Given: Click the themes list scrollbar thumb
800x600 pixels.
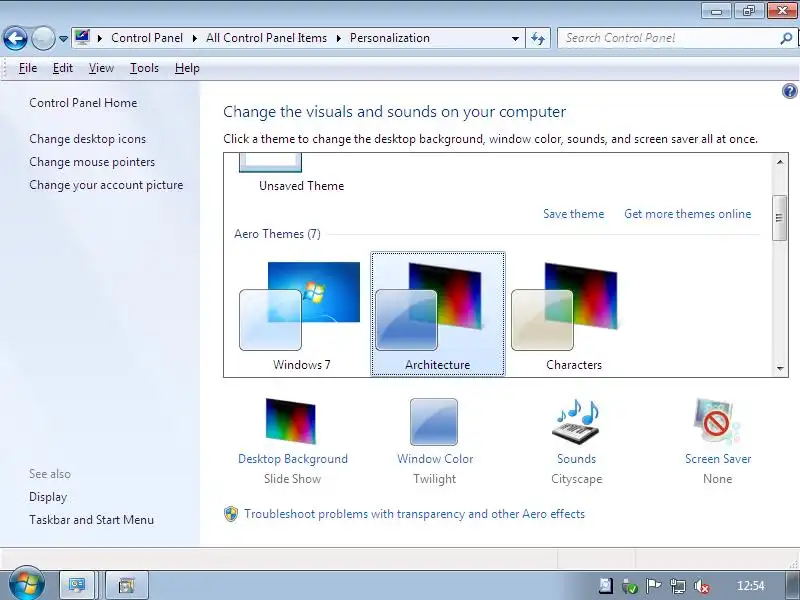Looking at the screenshot, I should (x=780, y=218).
